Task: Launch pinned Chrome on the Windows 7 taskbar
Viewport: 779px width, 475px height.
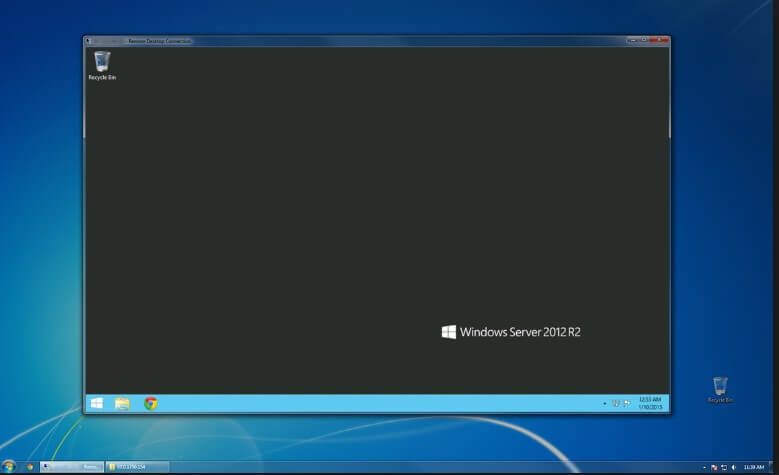Action: [30, 467]
